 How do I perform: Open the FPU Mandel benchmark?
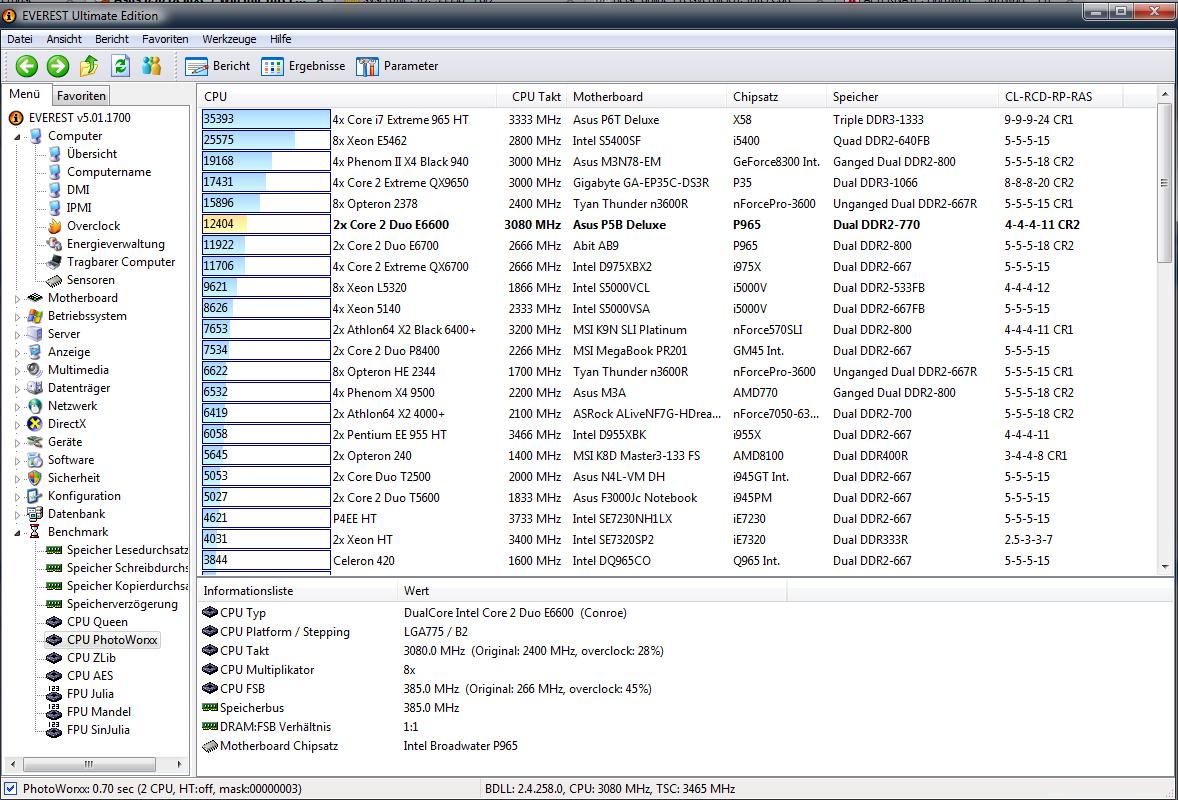coord(98,712)
